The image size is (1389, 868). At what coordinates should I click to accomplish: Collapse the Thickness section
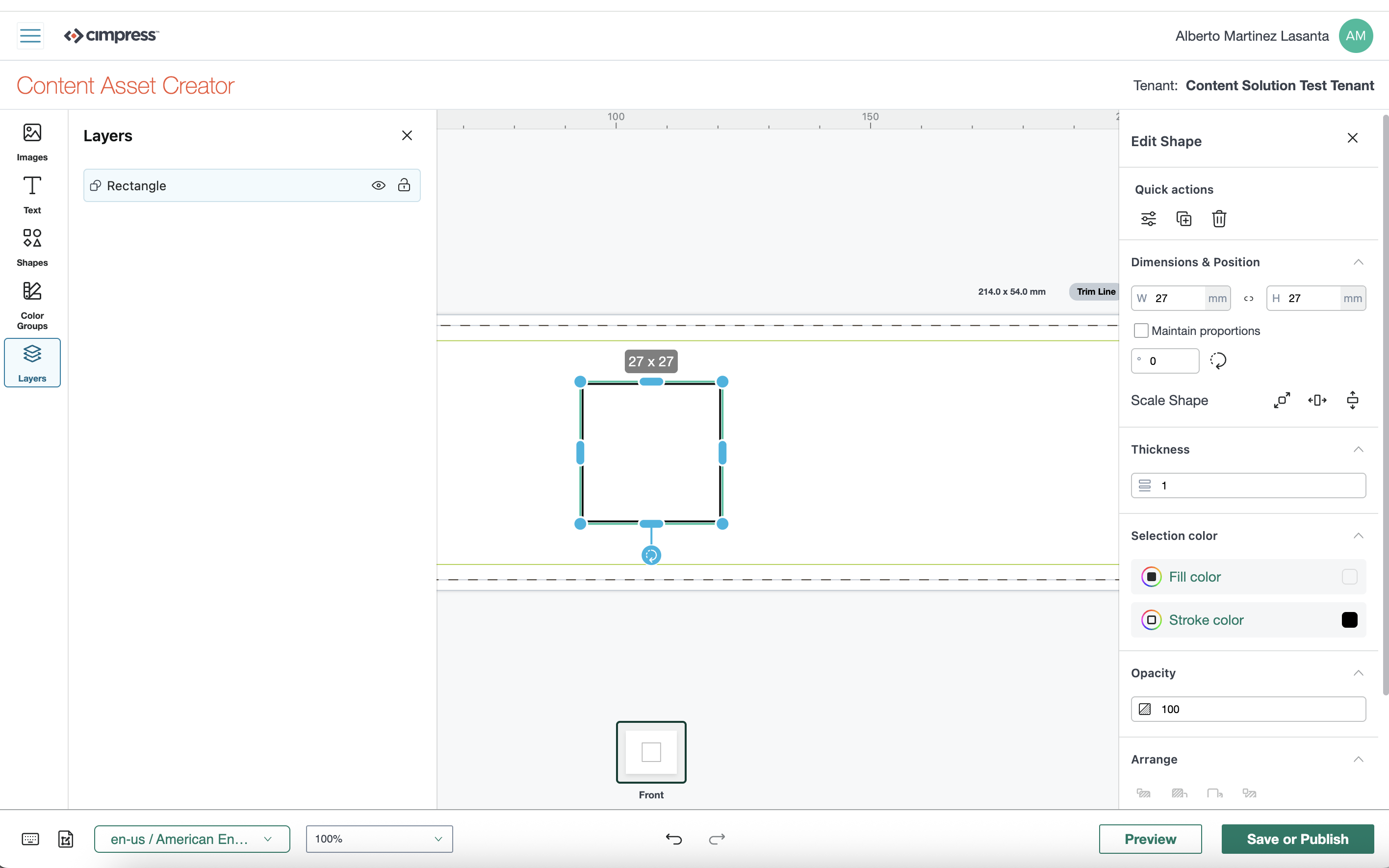click(x=1358, y=450)
